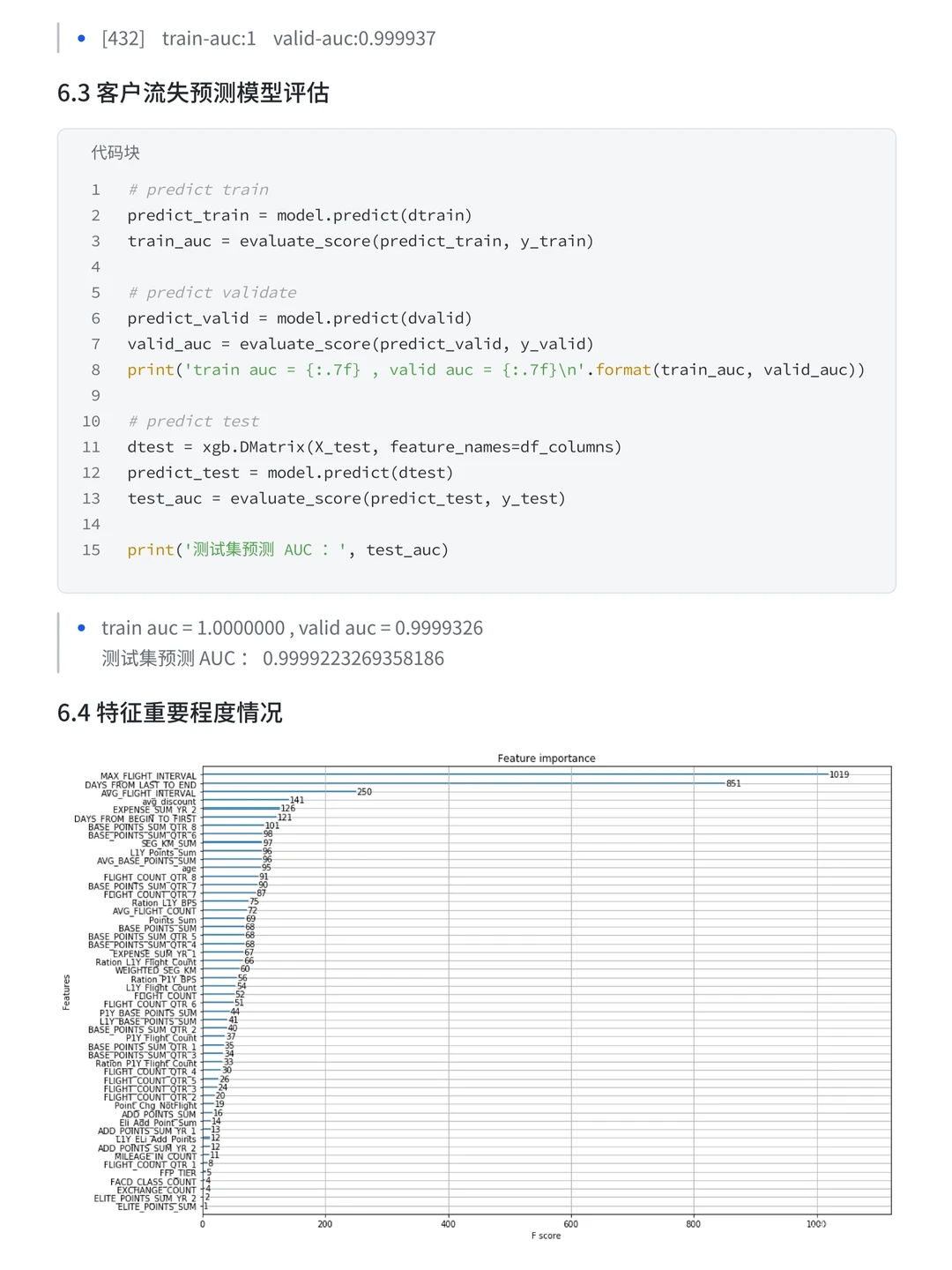The height and width of the screenshot is (1270, 952).
Task: Click the ELITE_POINTS_SUM_YR_2 feature label
Action: (145, 1199)
